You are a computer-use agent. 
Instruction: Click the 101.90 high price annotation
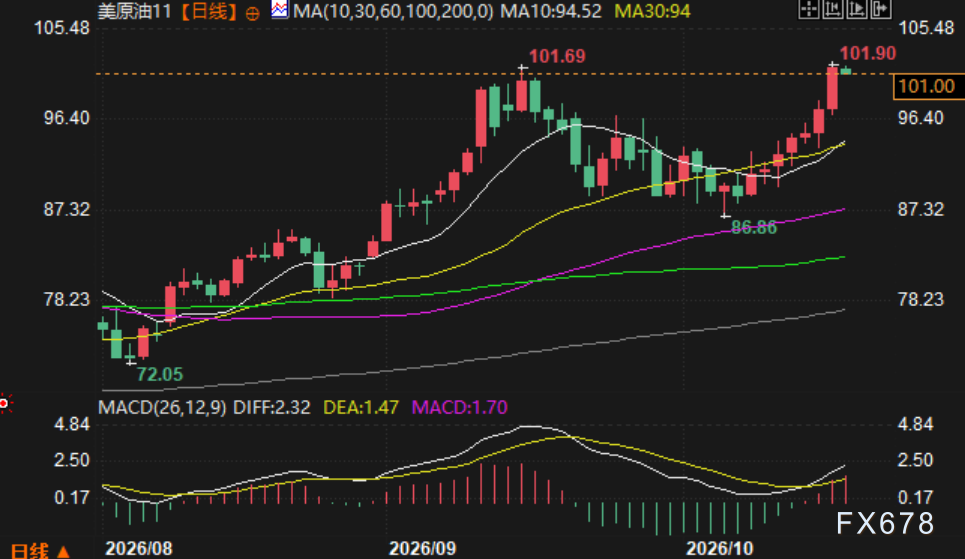[x=868, y=54]
